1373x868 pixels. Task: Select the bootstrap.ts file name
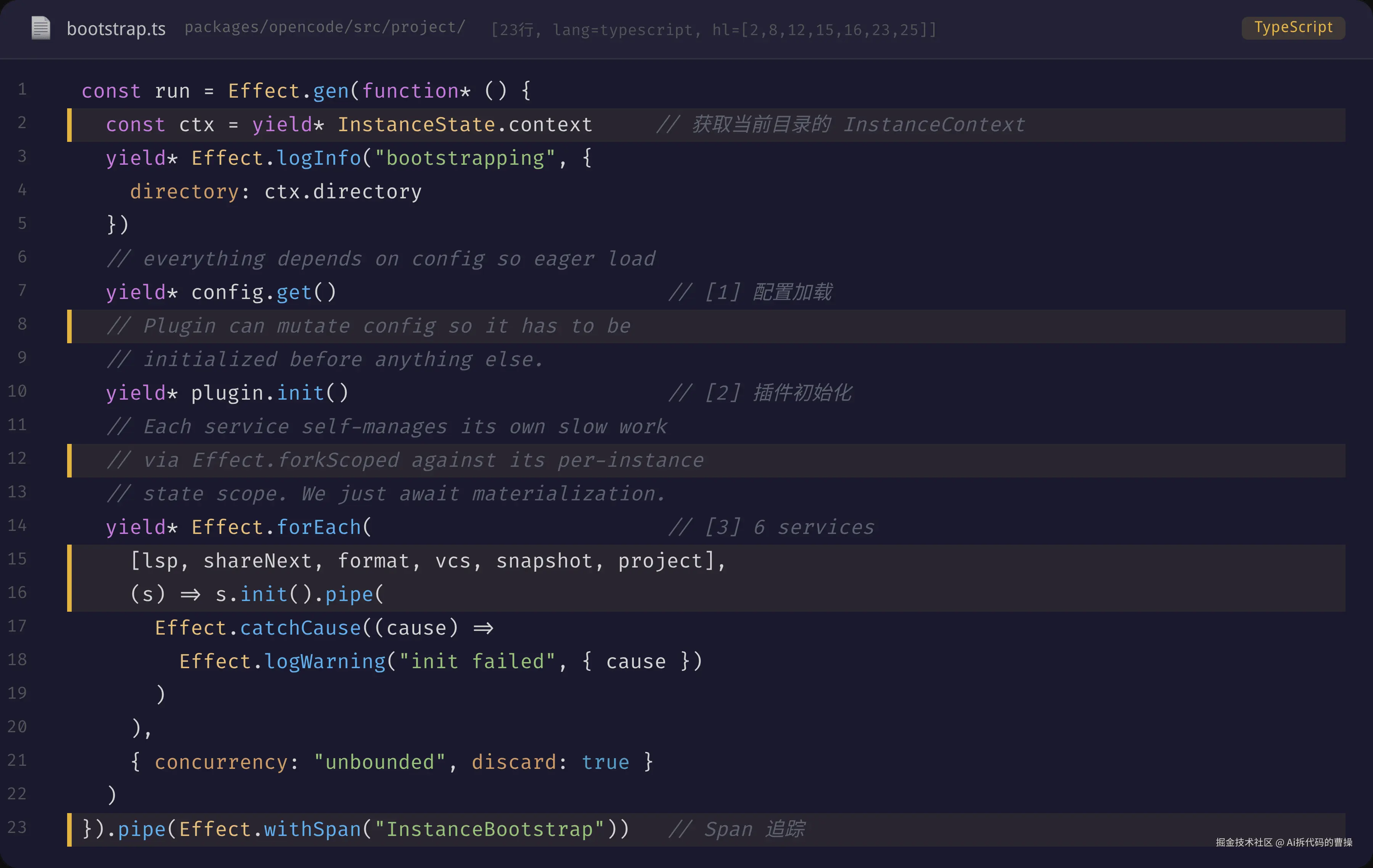[116, 29]
